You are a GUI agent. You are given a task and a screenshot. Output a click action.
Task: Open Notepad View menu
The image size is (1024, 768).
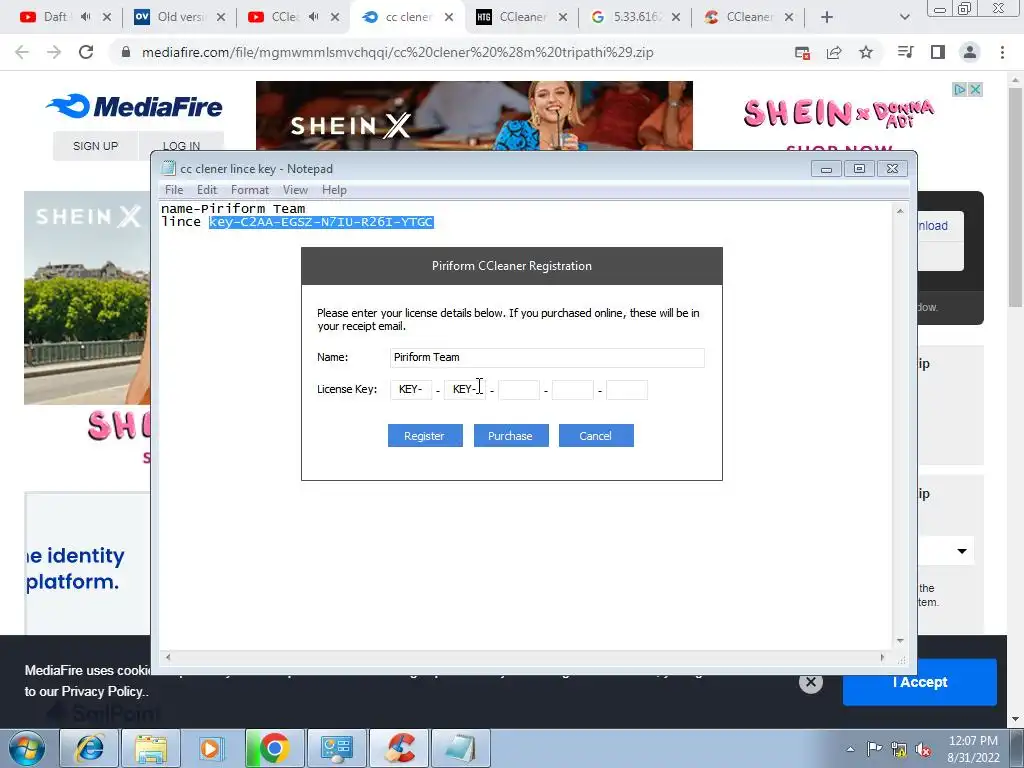[x=295, y=190]
